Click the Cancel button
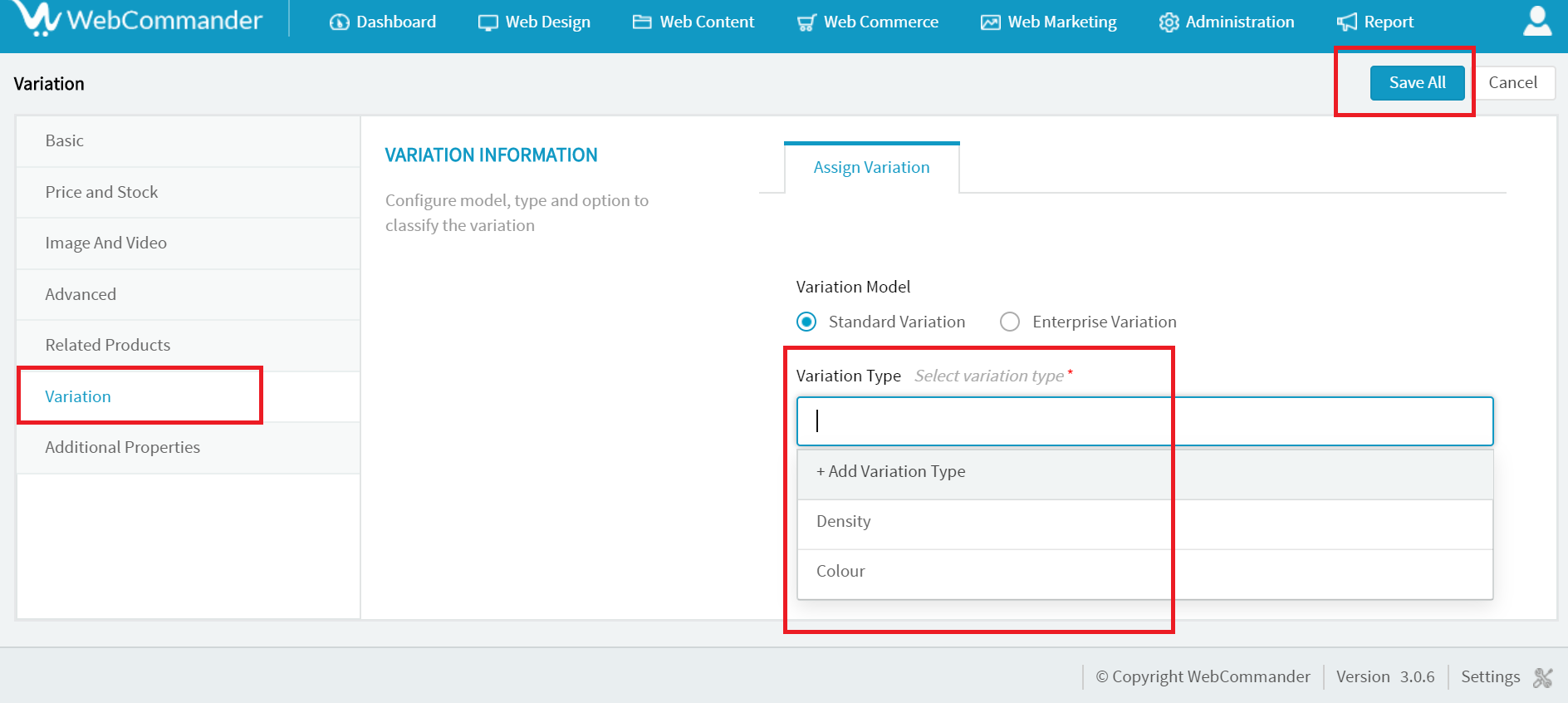The width and height of the screenshot is (1568, 703). coord(1512,83)
